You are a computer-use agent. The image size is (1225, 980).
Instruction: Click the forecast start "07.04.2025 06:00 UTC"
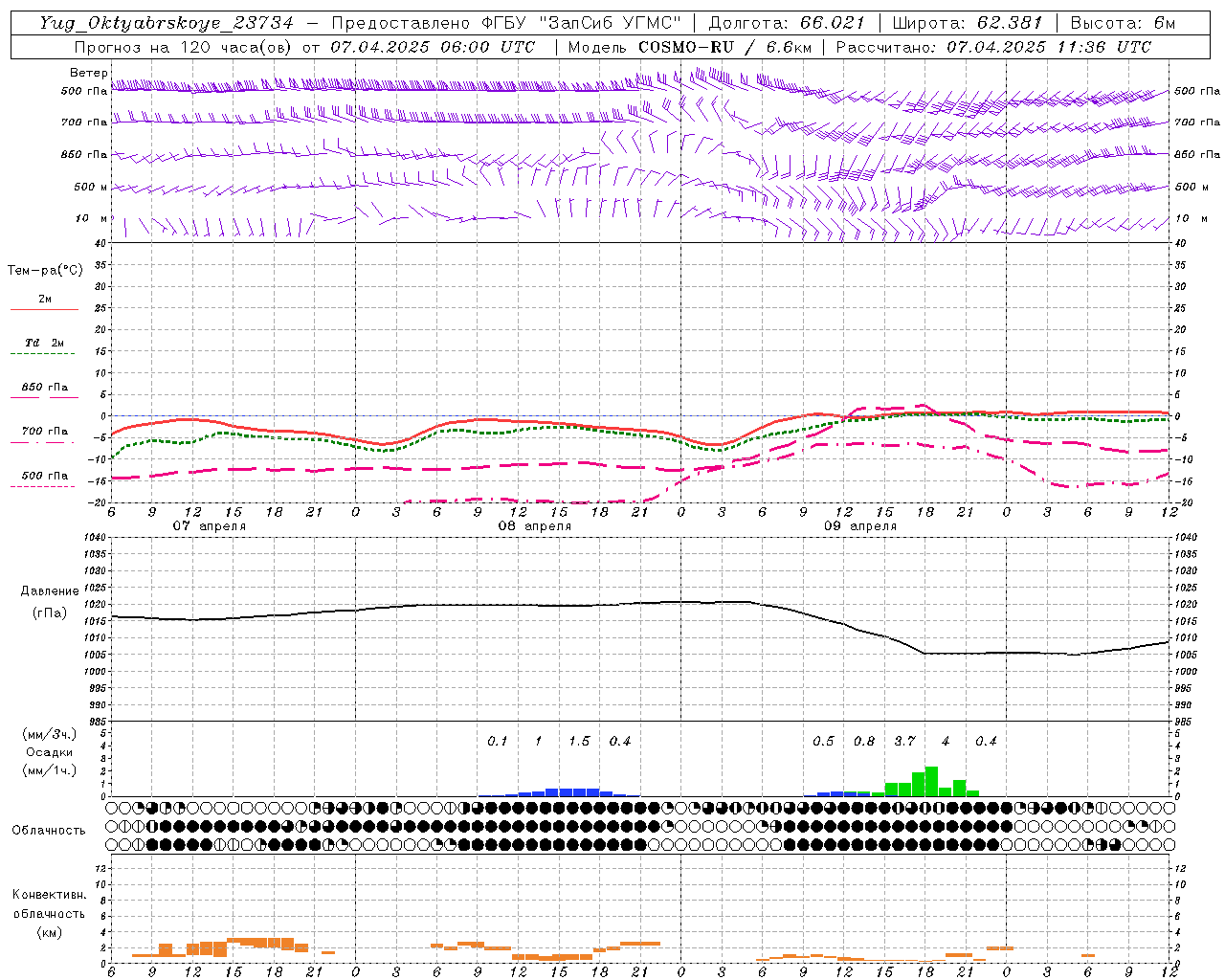tap(433, 47)
